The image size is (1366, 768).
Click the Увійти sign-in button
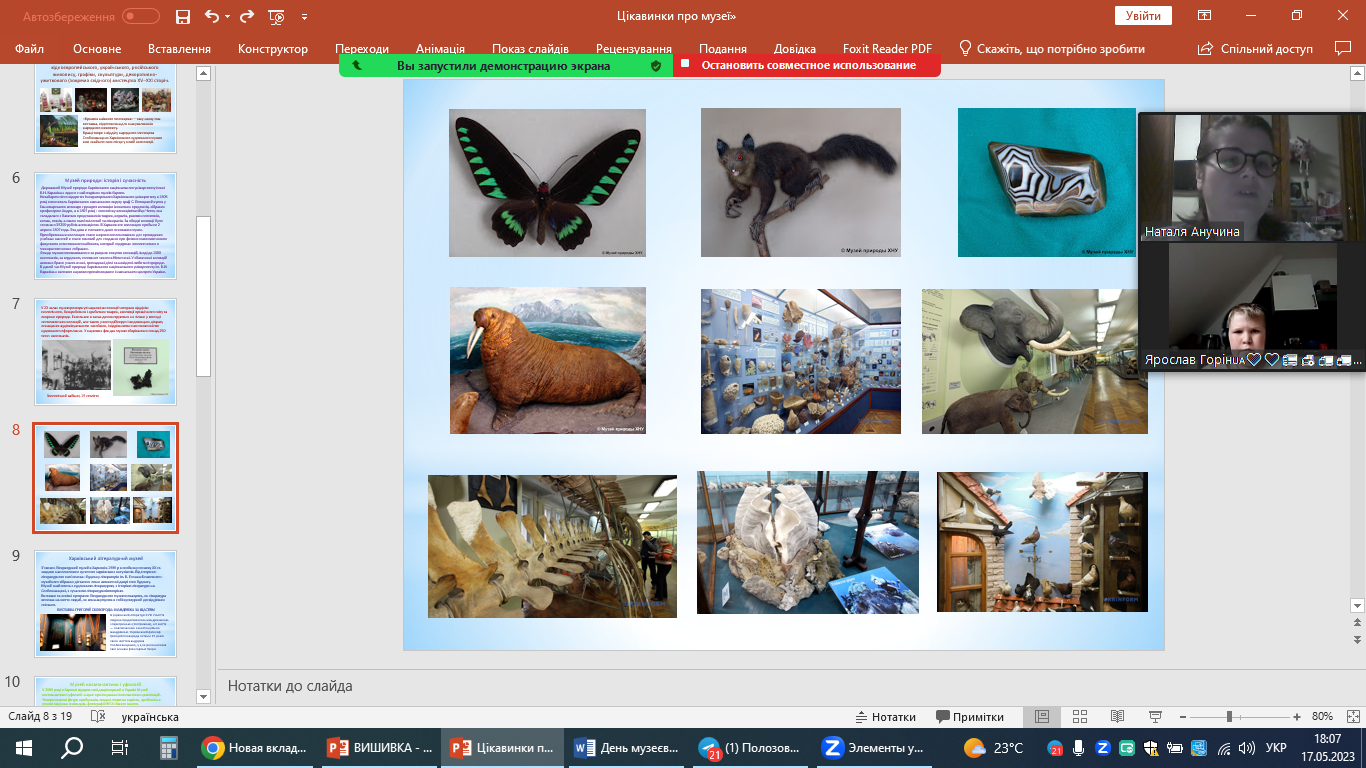pos(1143,16)
